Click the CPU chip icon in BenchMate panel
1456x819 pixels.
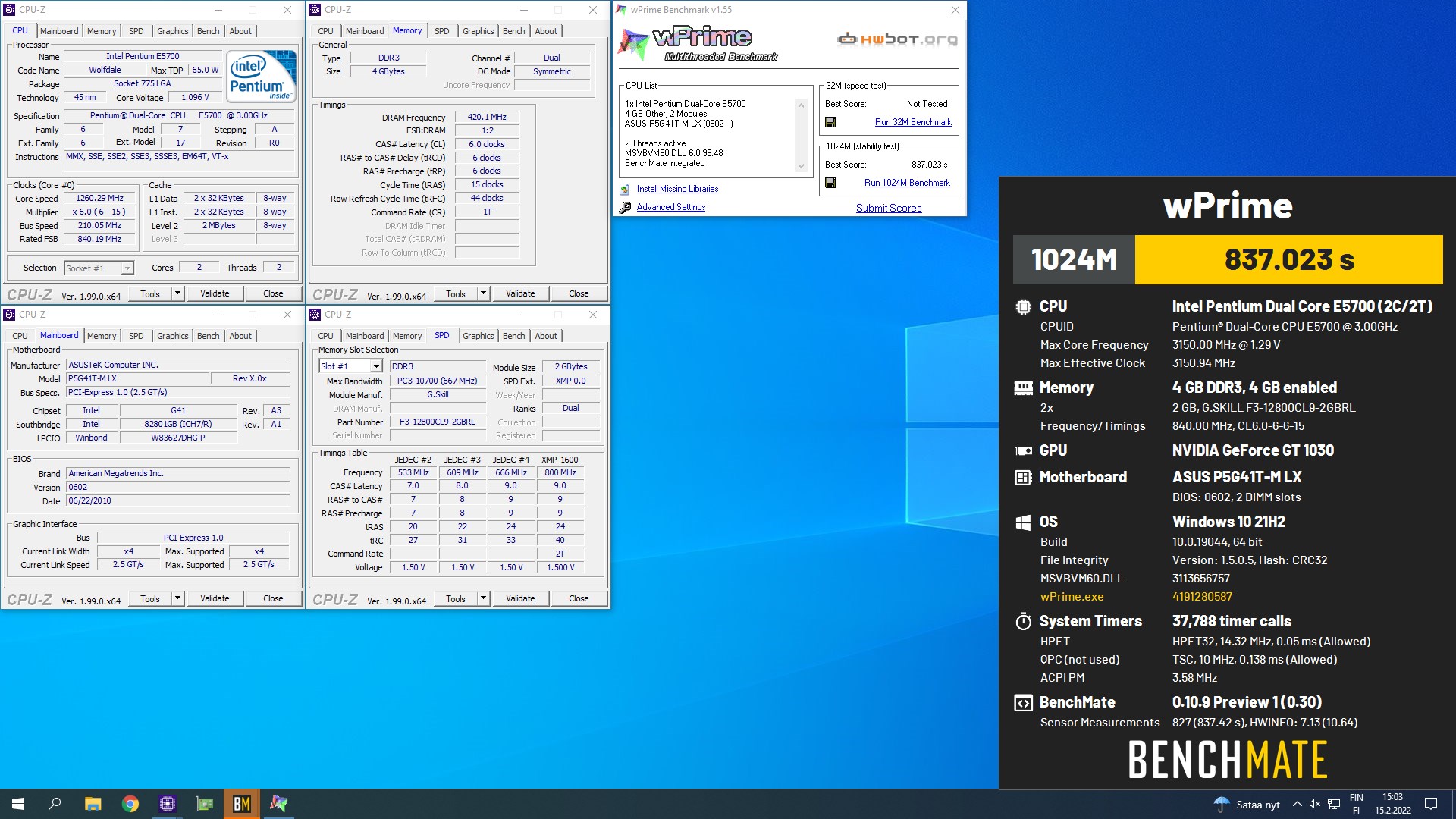click(1023, 307)
